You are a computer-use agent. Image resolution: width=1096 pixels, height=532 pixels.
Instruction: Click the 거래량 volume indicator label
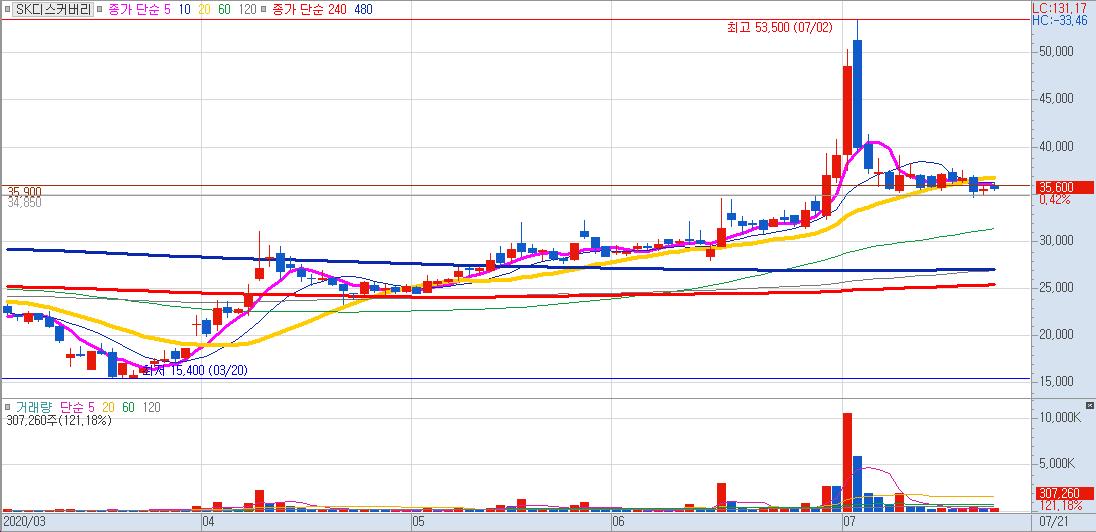tap(33, 408)
